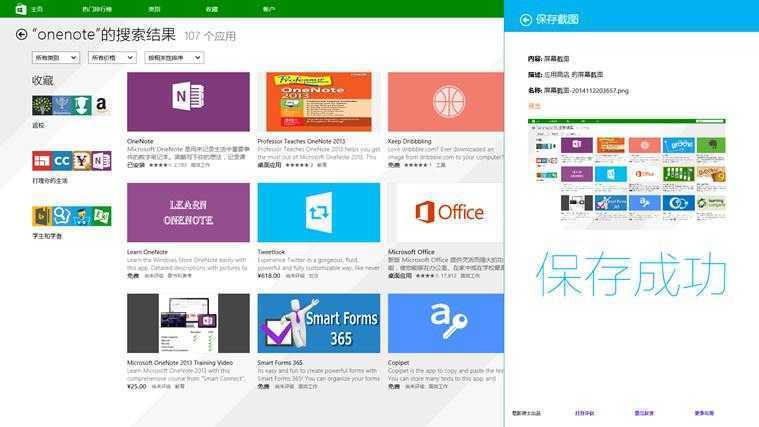Click the 收藏 heading above the collections

(43, 80)
